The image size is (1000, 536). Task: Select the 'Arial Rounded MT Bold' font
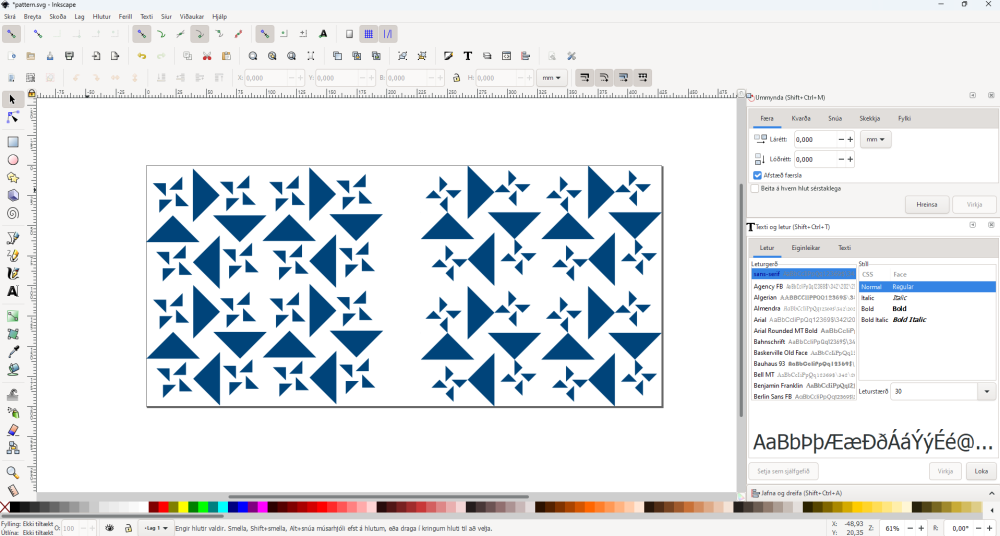[x=803, y=331]
